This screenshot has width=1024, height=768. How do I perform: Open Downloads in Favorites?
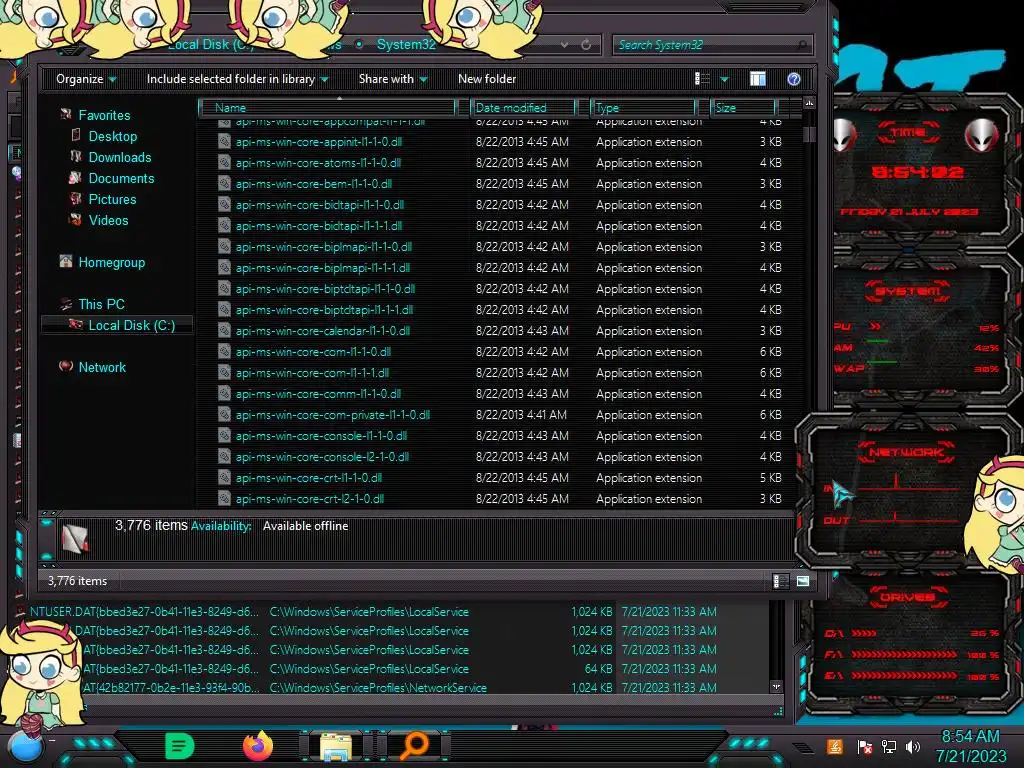click(x=120, y=157)
